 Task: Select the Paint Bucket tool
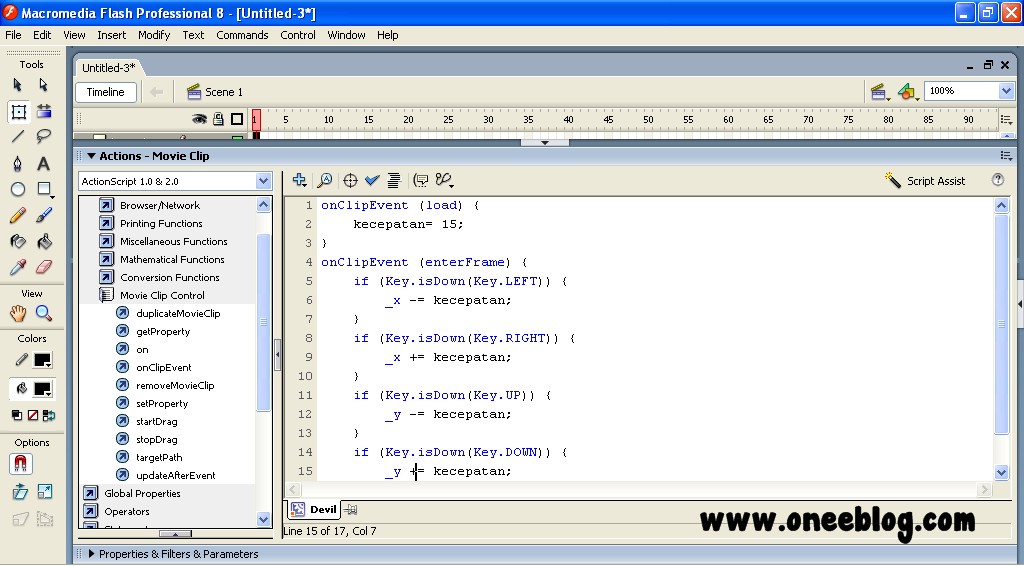(x=43, y=242)
